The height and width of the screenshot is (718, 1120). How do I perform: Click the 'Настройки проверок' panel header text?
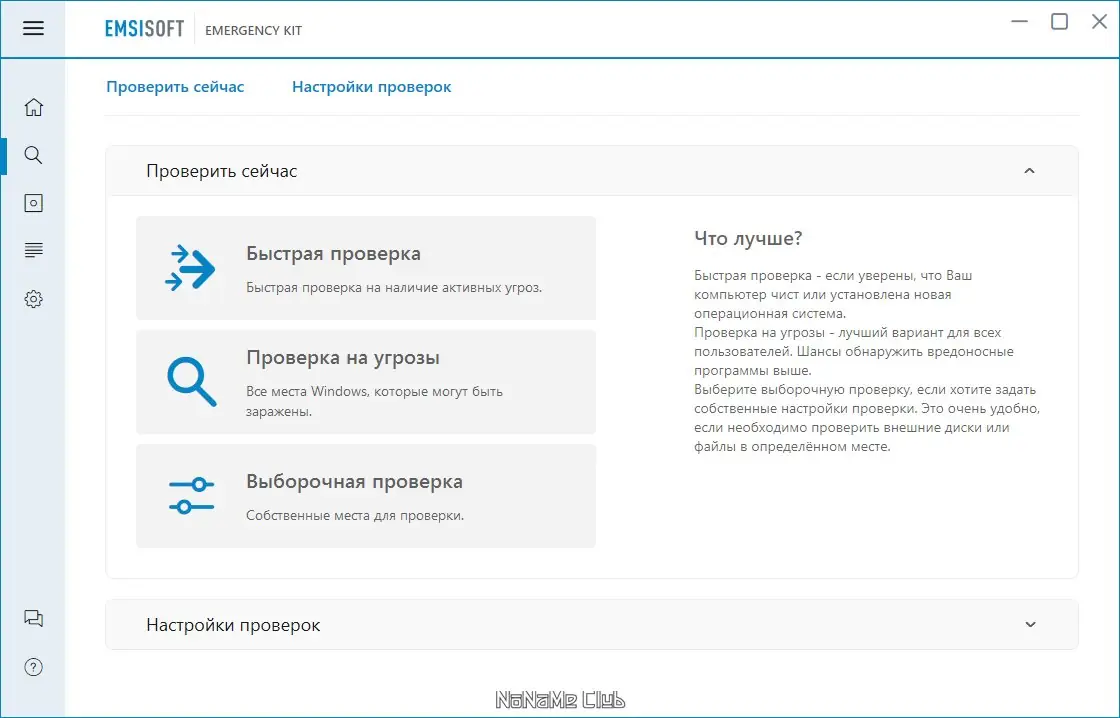pos(233,625)
